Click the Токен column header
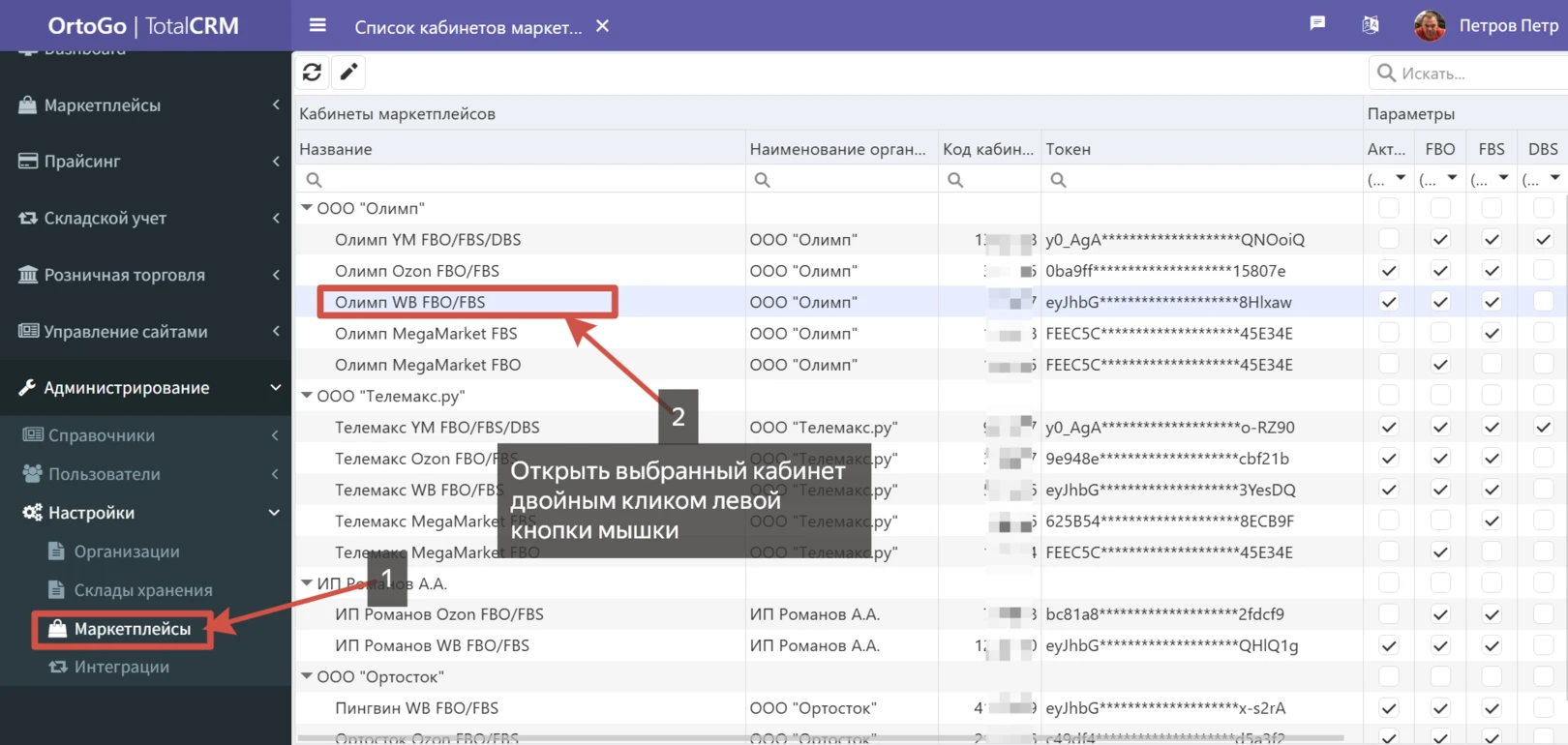 coord(1068,149)
